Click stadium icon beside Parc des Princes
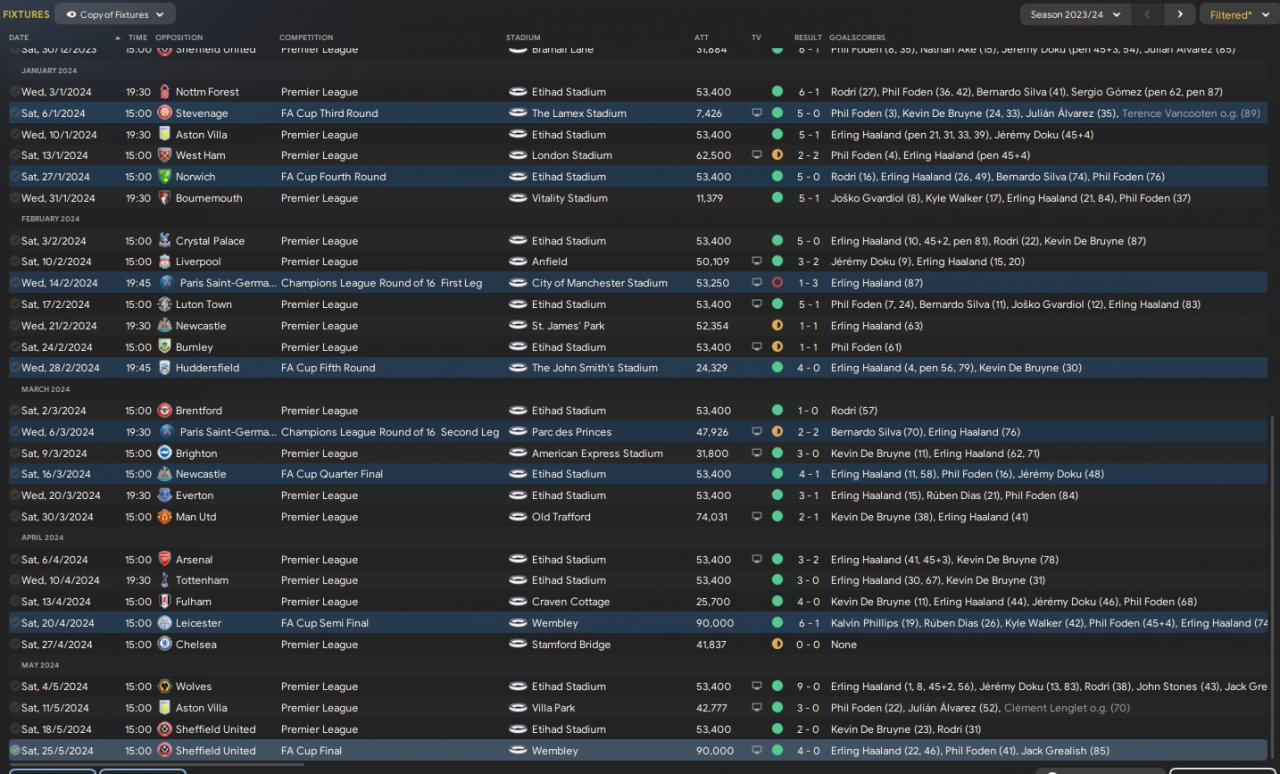The width and height of the screenshot is (1280, 774). pos(518,432)
